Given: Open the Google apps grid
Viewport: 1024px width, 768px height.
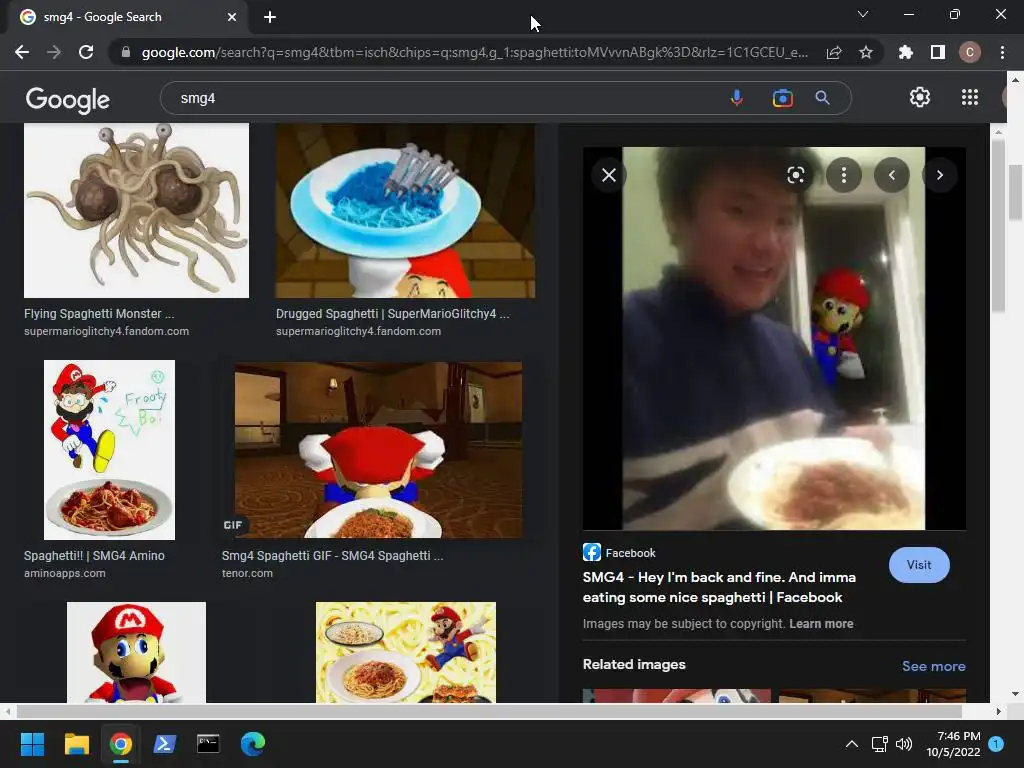Looking at the screenshot, I should [970, 97].
